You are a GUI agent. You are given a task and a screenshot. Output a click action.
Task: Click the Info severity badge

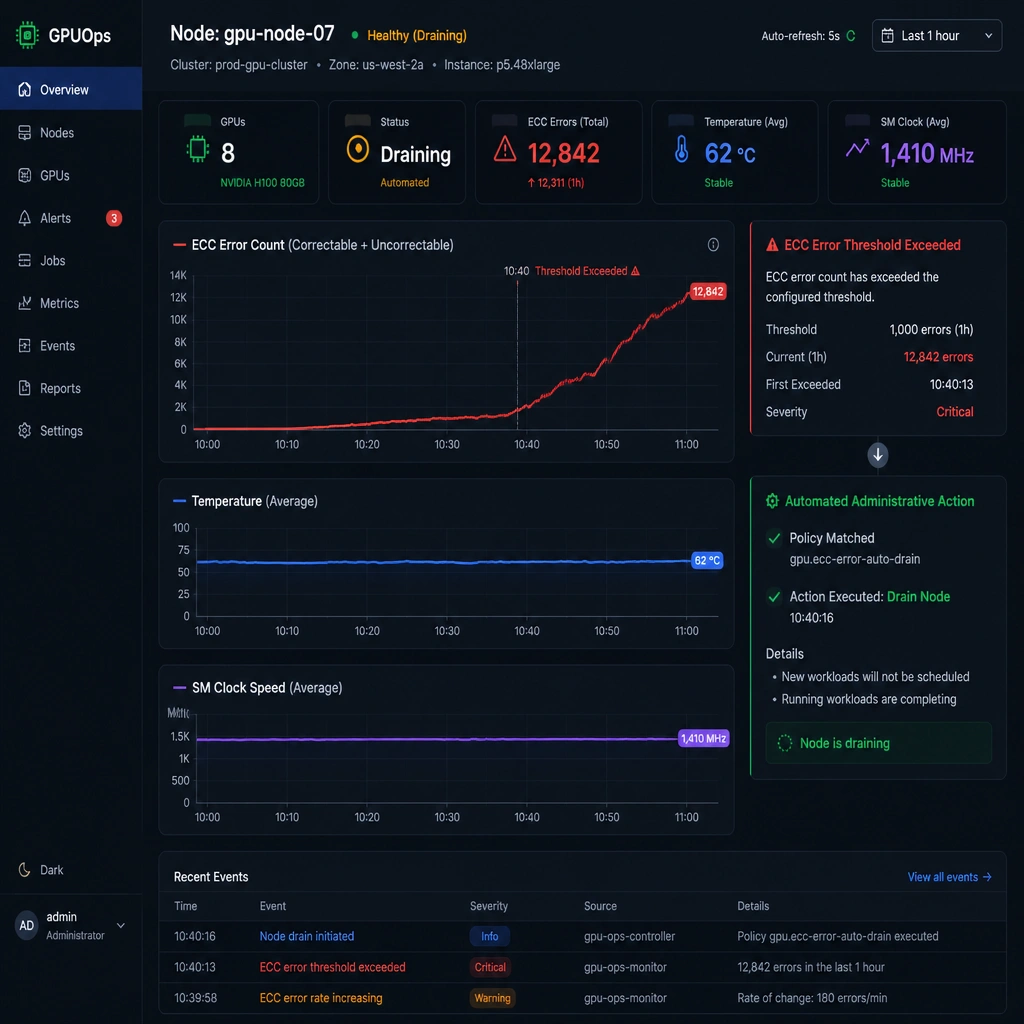(489, 936)
